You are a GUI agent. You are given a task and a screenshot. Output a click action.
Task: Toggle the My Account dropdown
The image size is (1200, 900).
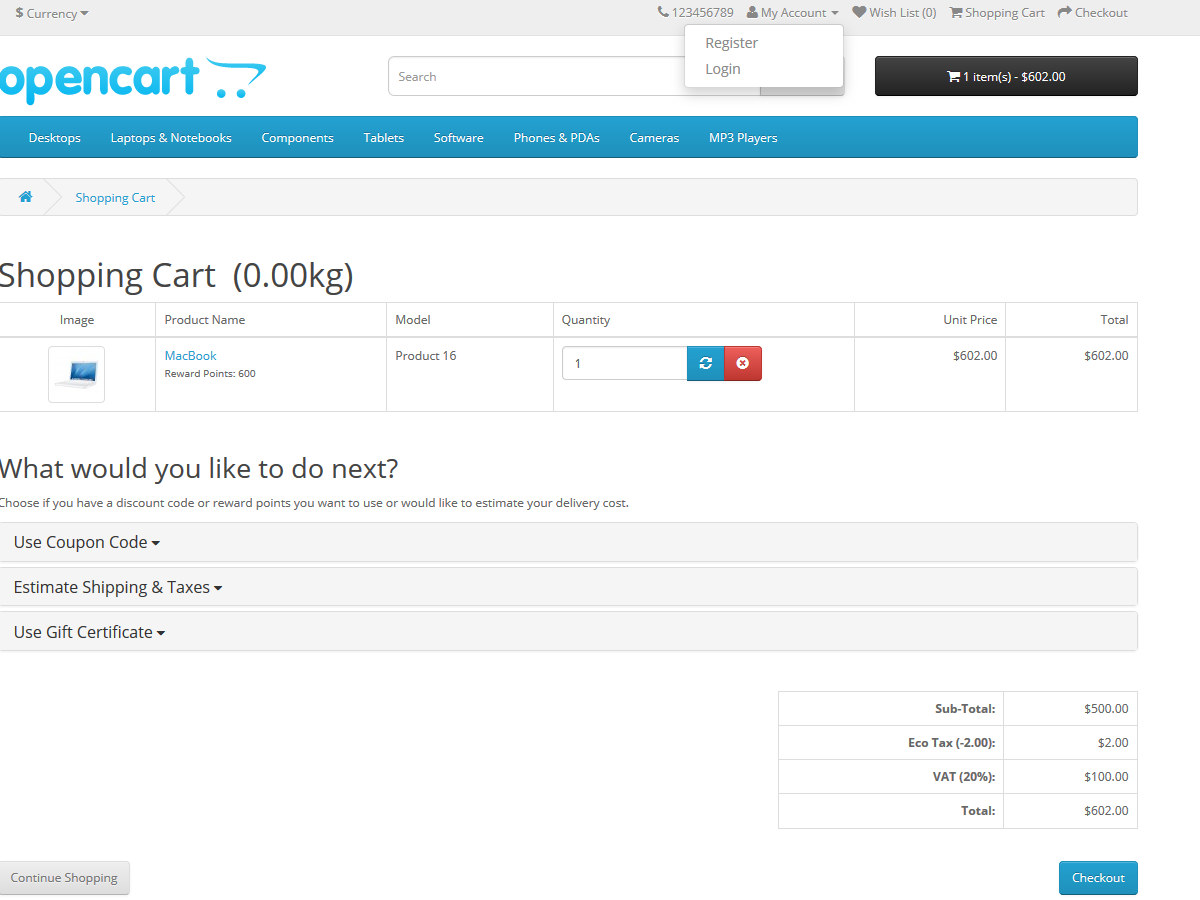[x=793, y=13]
